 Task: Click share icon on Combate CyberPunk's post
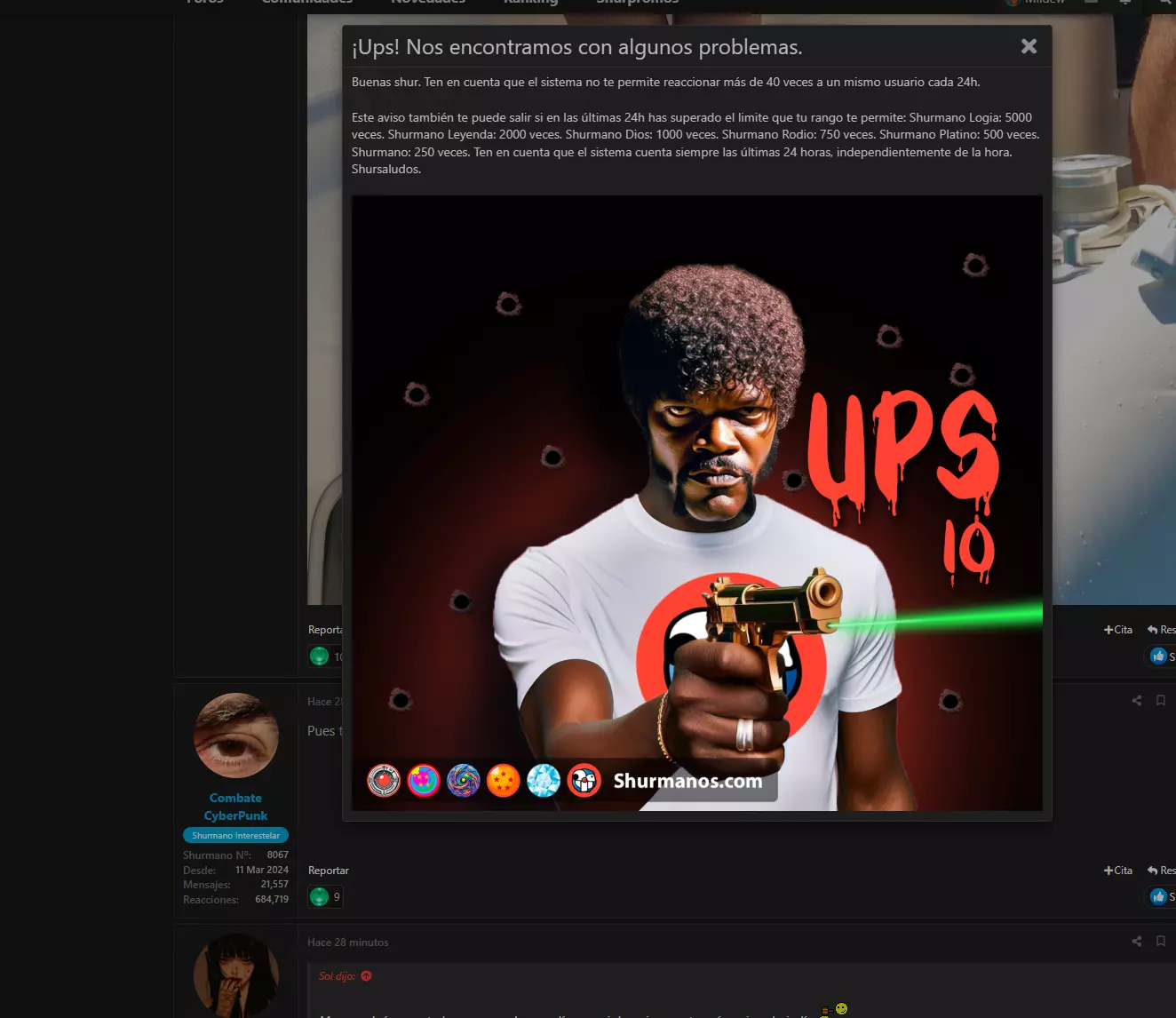pyautogui.click(x=1137, y=701)
